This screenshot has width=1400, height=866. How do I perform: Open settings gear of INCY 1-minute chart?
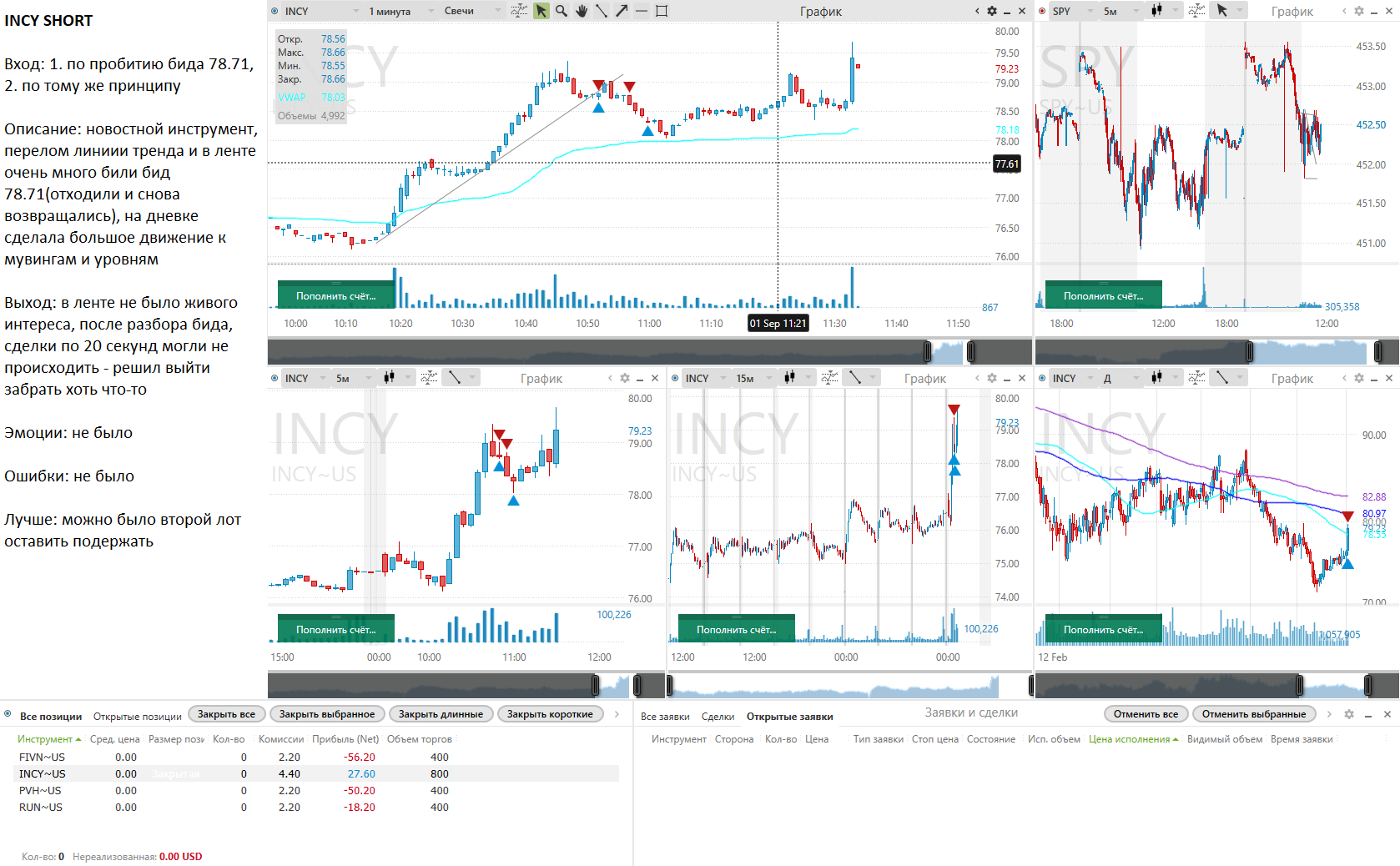coord(992,11)
